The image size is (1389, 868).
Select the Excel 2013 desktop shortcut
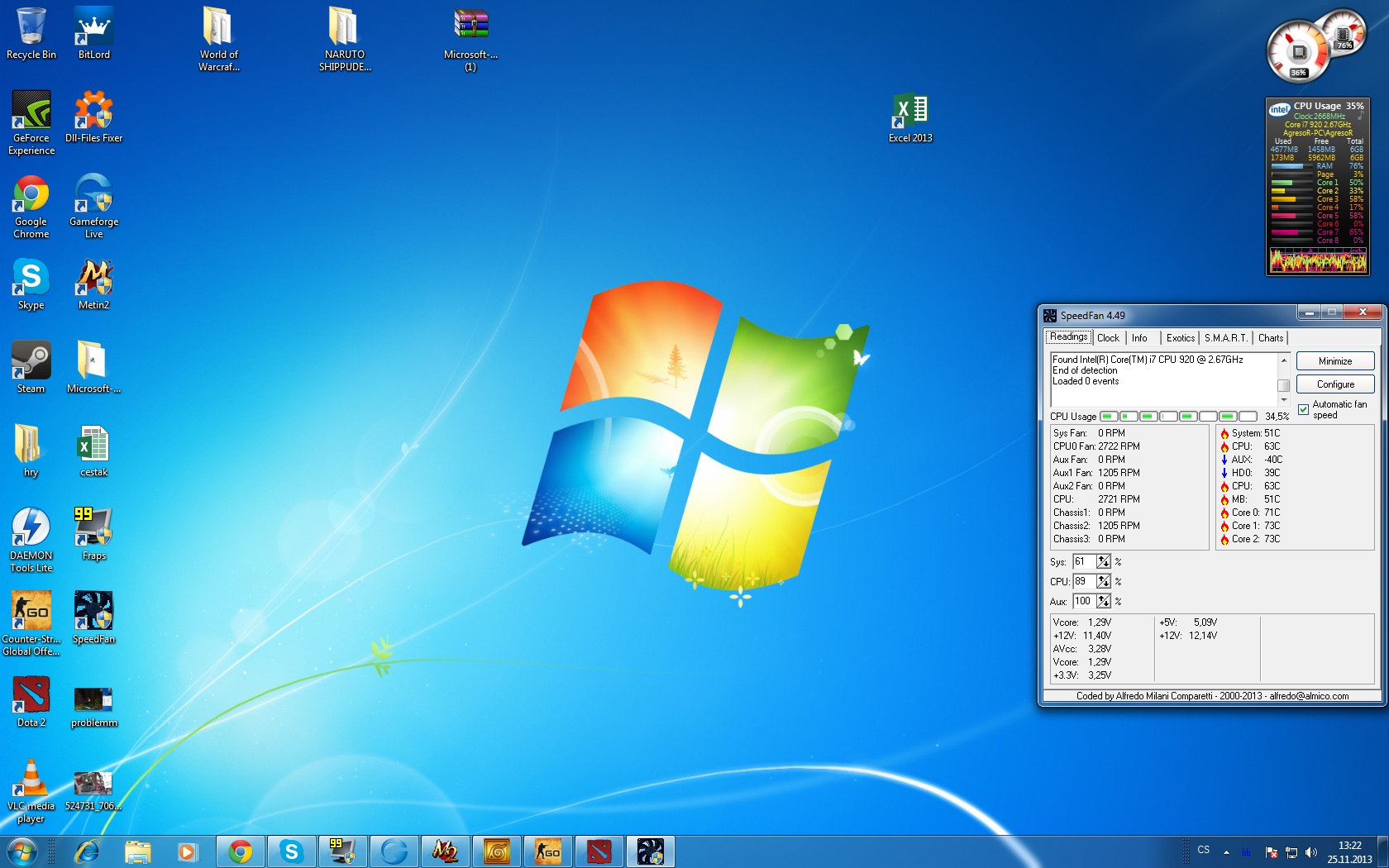[x=910, y=117]
